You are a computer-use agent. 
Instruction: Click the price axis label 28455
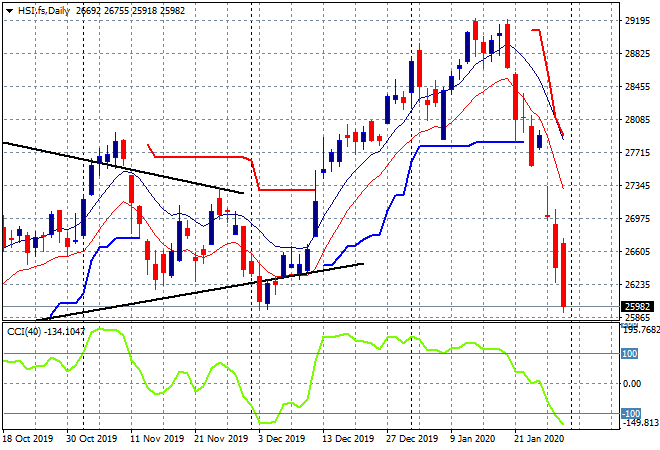click(x=637, y=87)
